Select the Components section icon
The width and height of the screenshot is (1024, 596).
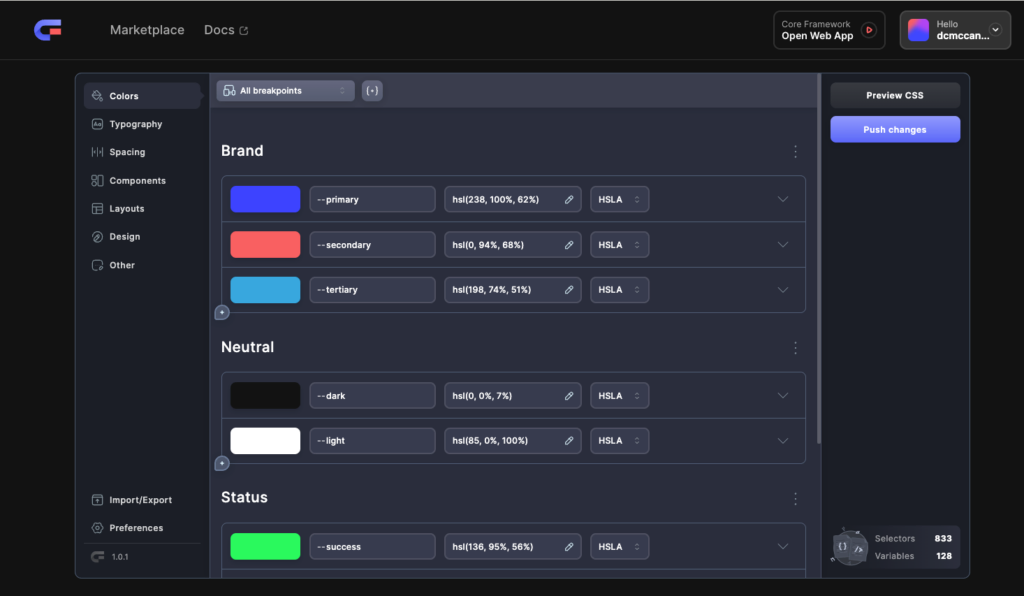click(99, 180)
